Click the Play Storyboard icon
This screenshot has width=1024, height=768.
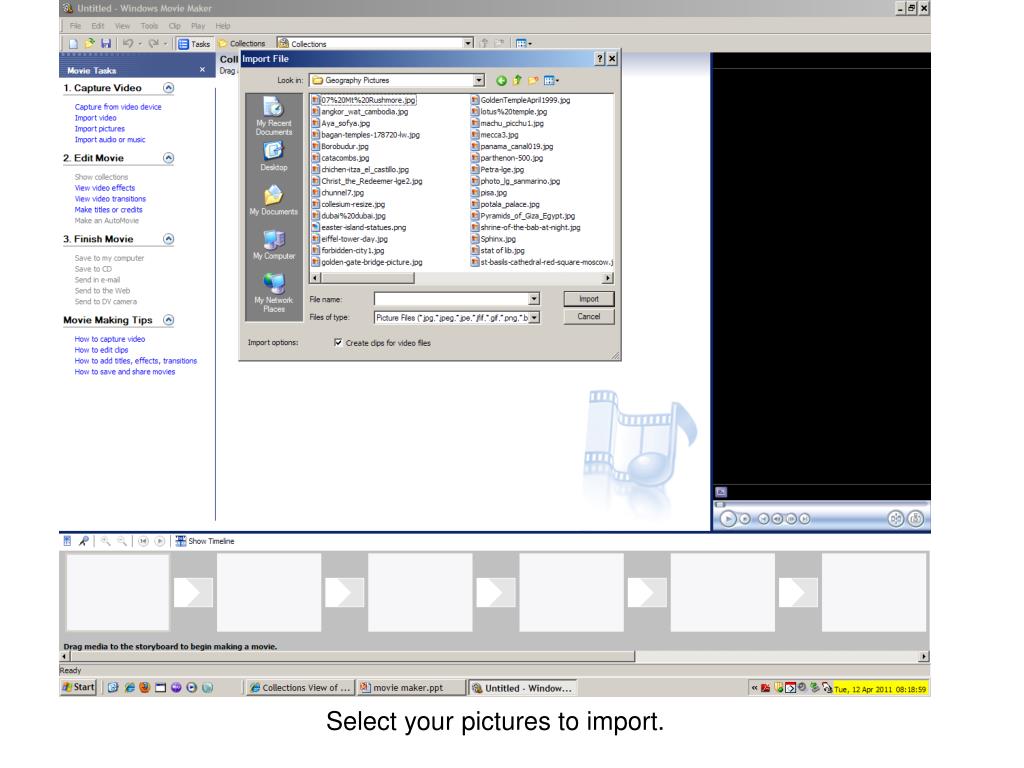[x=159, y=541]
